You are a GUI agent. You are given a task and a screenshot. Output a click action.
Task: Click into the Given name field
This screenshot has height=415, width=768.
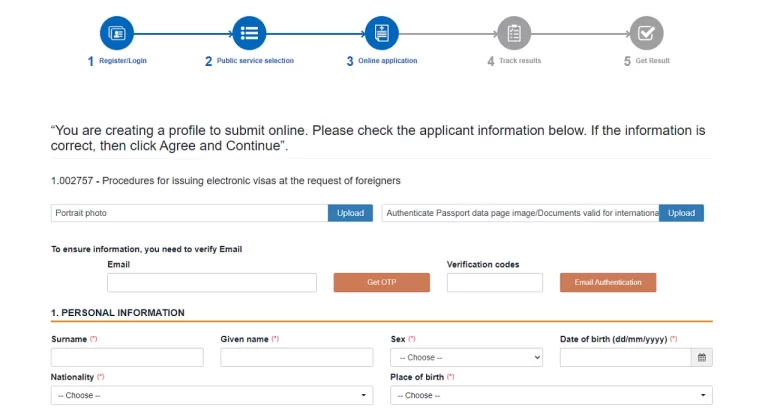click(x=296, y=358)
